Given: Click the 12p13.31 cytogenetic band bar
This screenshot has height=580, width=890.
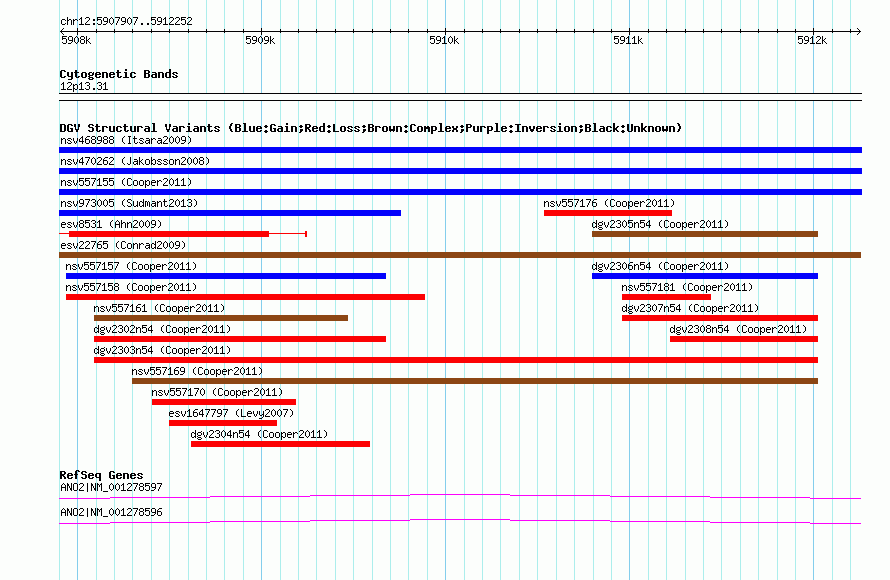Looking at the screenshot, I should click(x=460, y=97).
